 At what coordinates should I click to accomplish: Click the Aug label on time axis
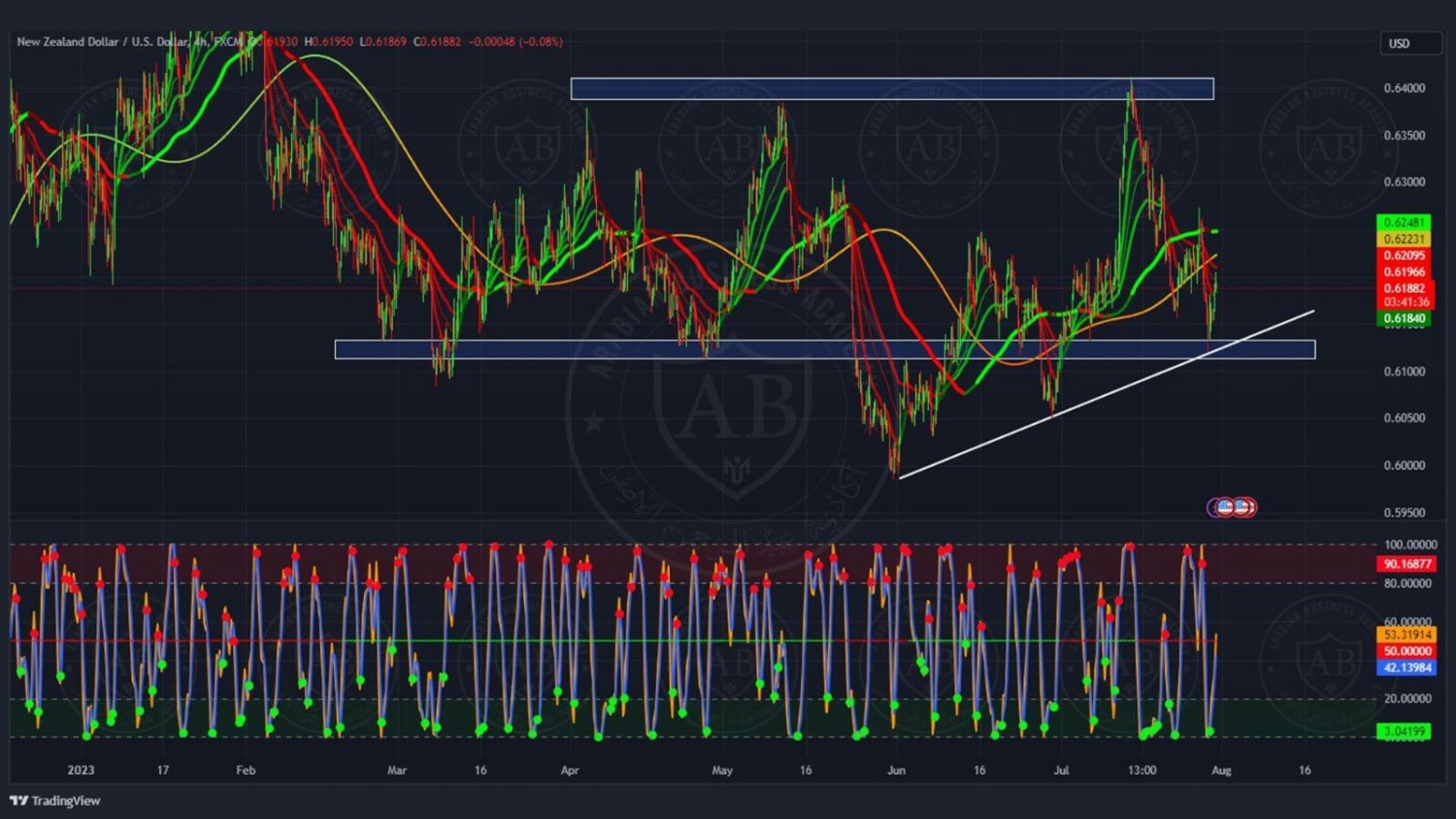click(1221, 770)
